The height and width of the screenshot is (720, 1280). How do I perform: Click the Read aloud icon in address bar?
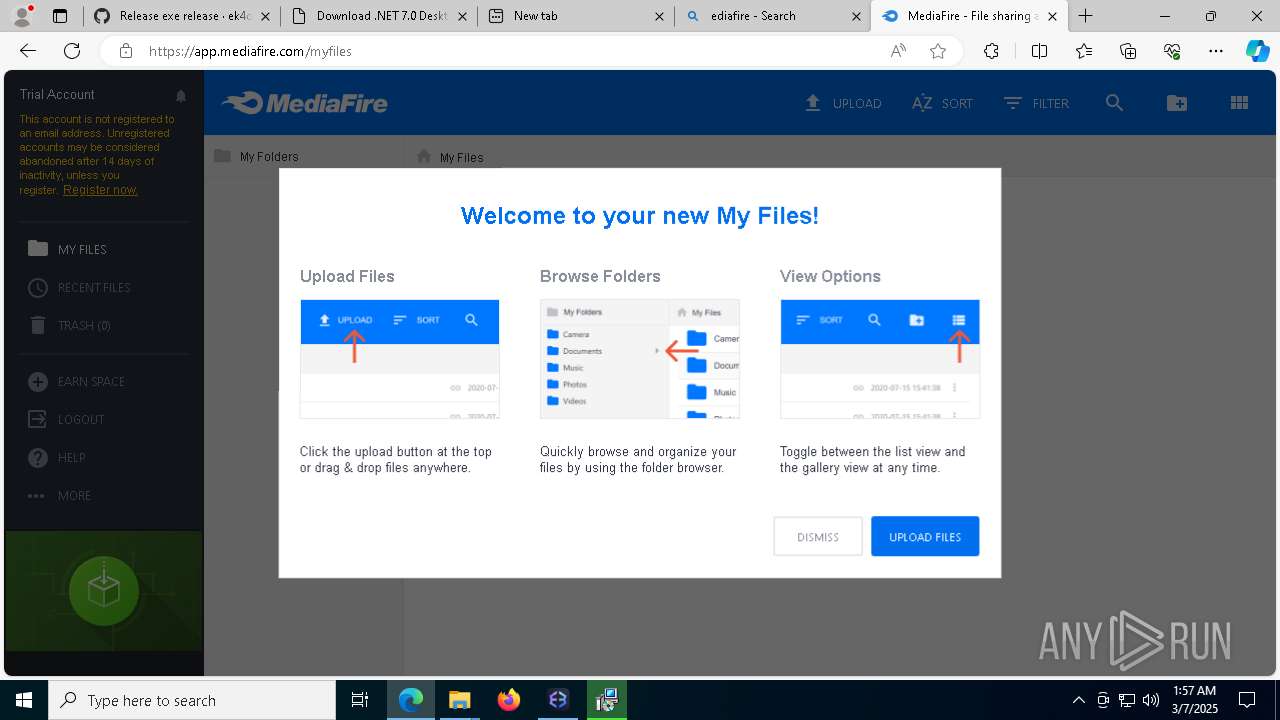point(898,51)
